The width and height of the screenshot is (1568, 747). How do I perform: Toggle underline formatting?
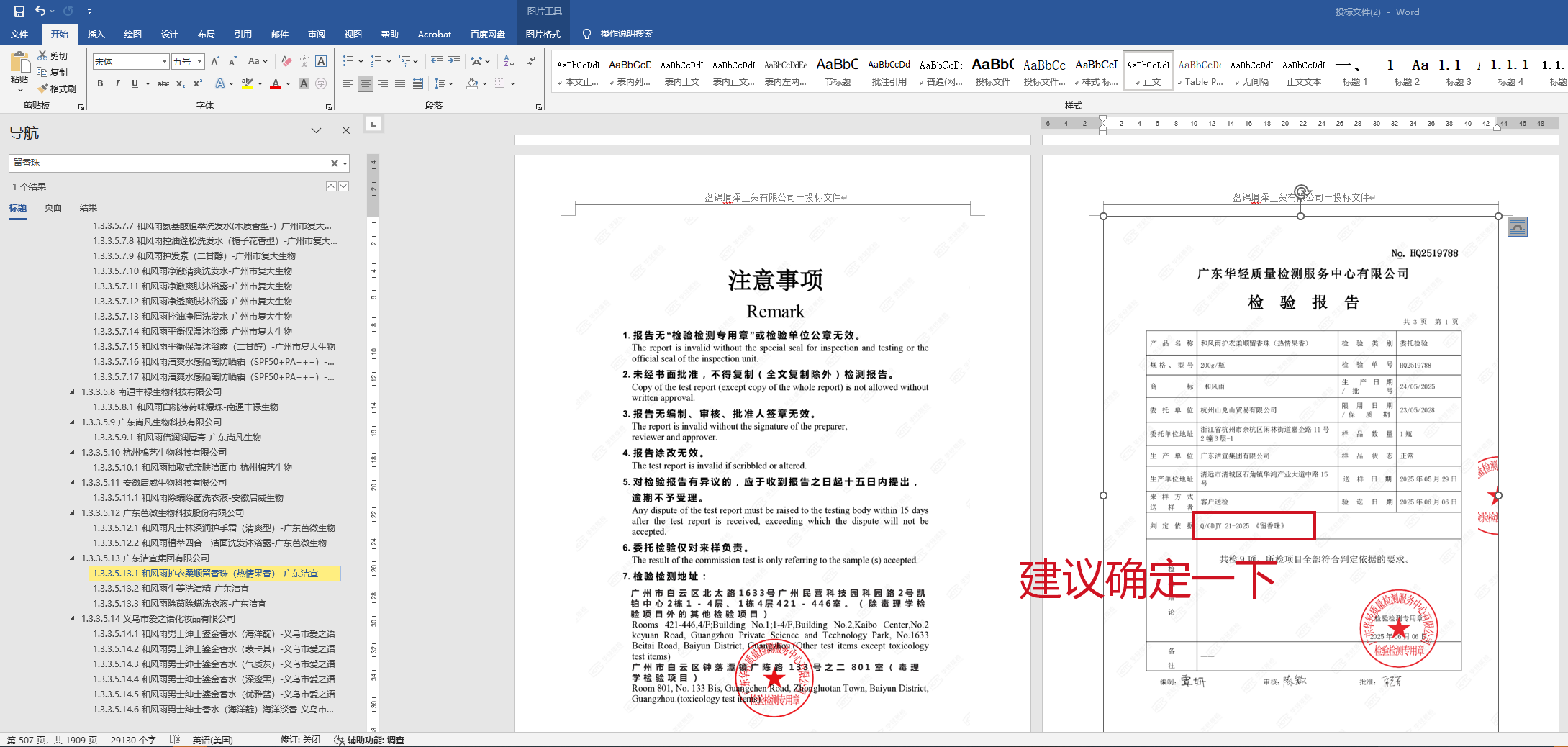coord(135,83)
